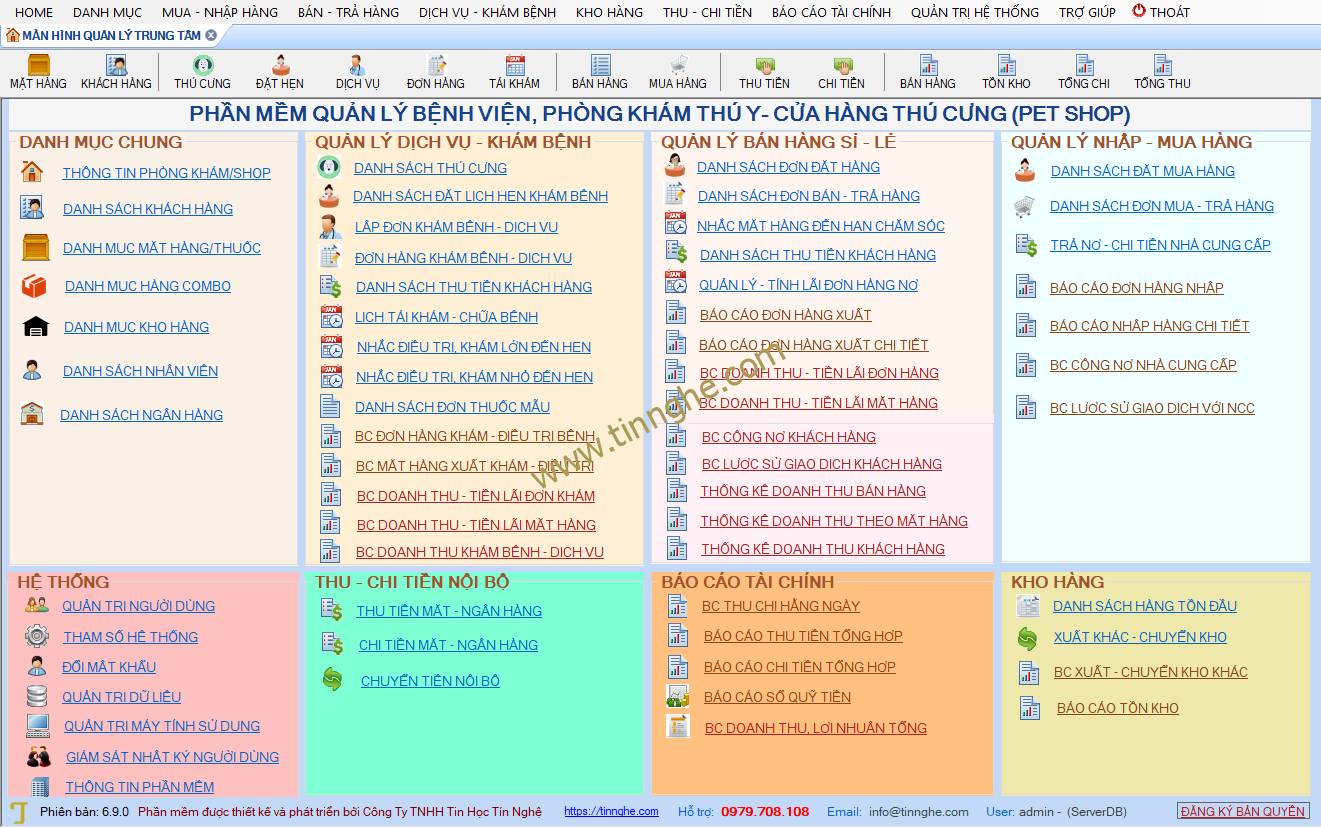Click the MẶT HÀNG toolbar icon

point(38,67)
